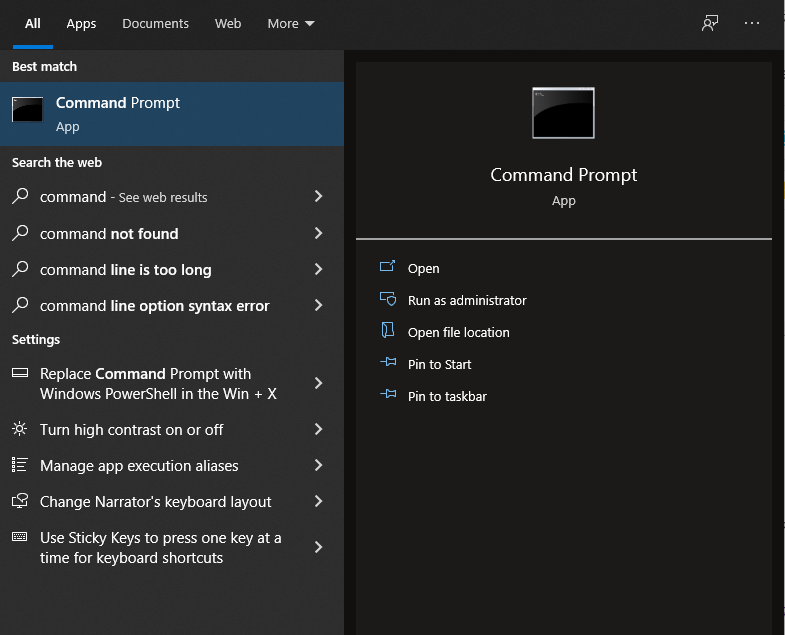Click the Open file location folder icon
Screen dimensions: 785x635
coord(387,331)
